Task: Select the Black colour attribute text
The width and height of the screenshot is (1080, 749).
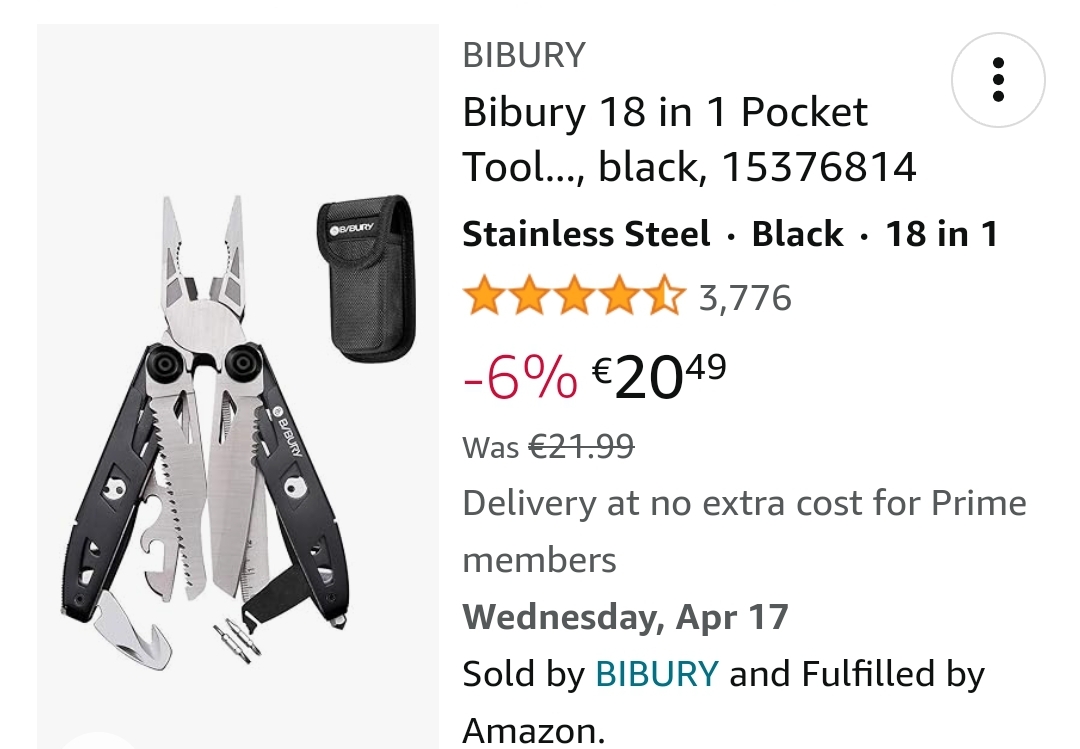Action: [x=797, y=234]
